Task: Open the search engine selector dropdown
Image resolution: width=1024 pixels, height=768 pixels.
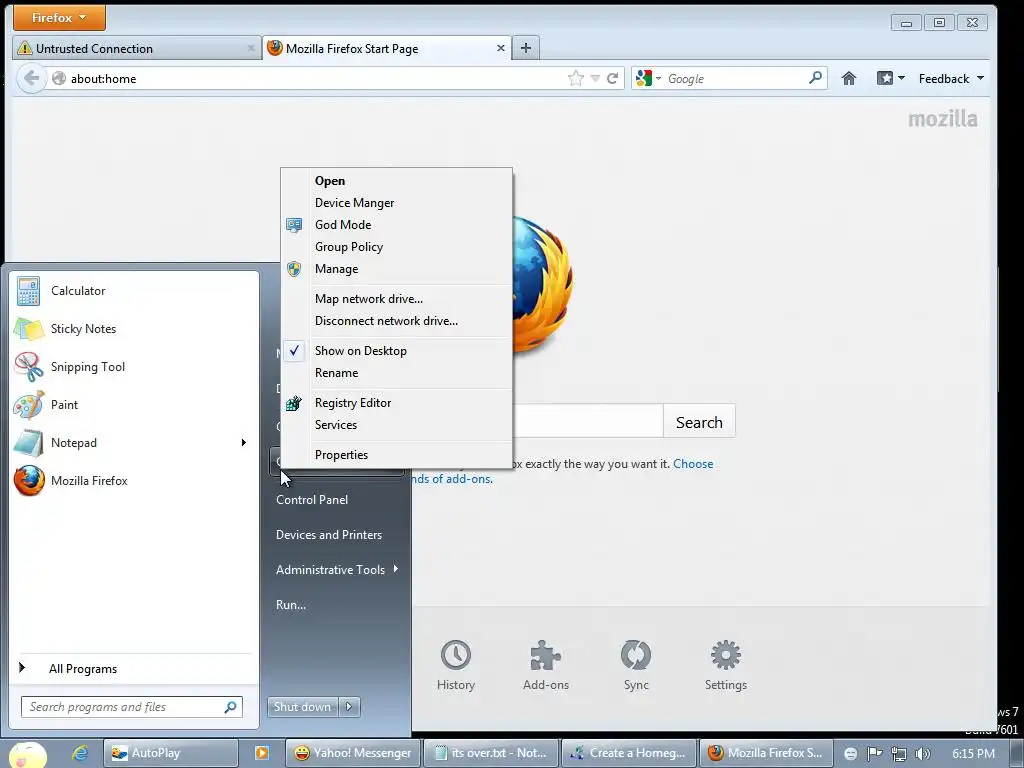Action: pos(648,78)
